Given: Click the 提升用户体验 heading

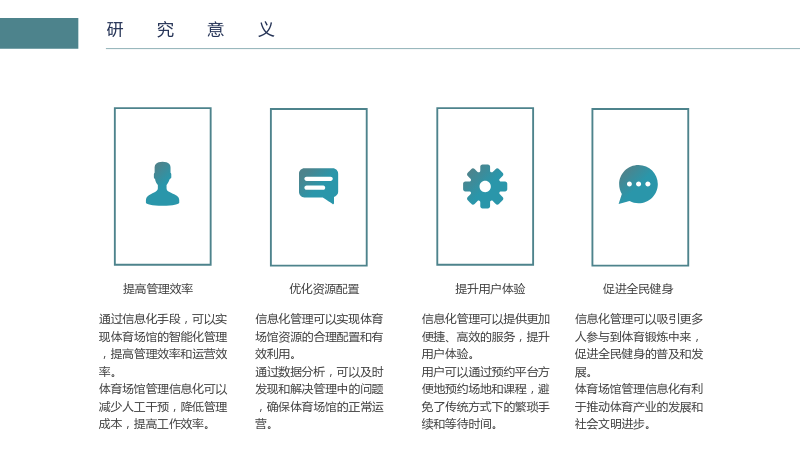Looking at the screenshot, I should [490, 289].
